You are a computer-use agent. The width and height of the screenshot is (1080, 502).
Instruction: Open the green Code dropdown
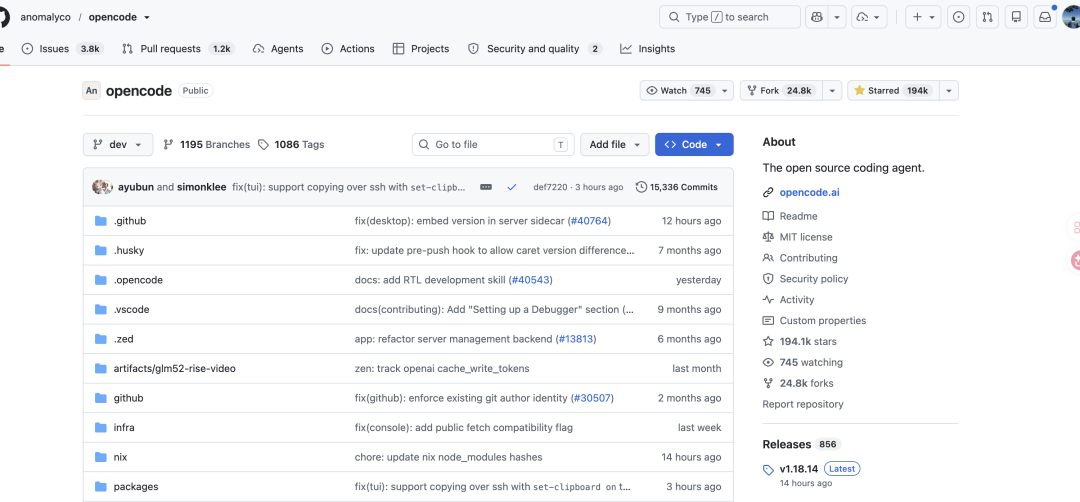(694, 145)
